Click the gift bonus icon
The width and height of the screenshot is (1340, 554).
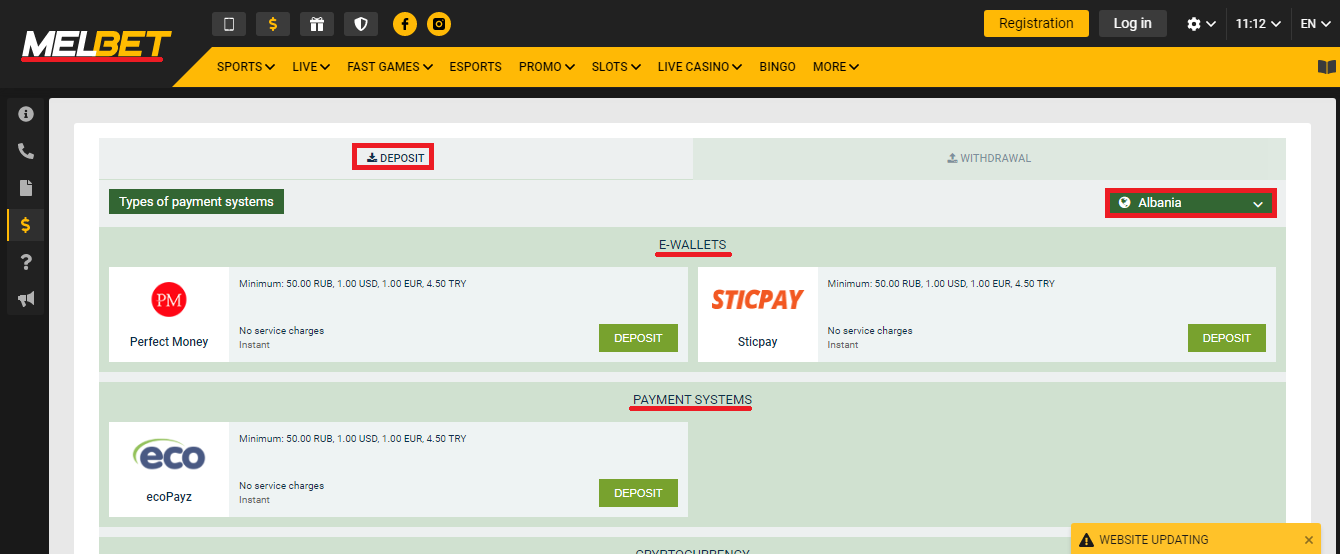point(317,24)
